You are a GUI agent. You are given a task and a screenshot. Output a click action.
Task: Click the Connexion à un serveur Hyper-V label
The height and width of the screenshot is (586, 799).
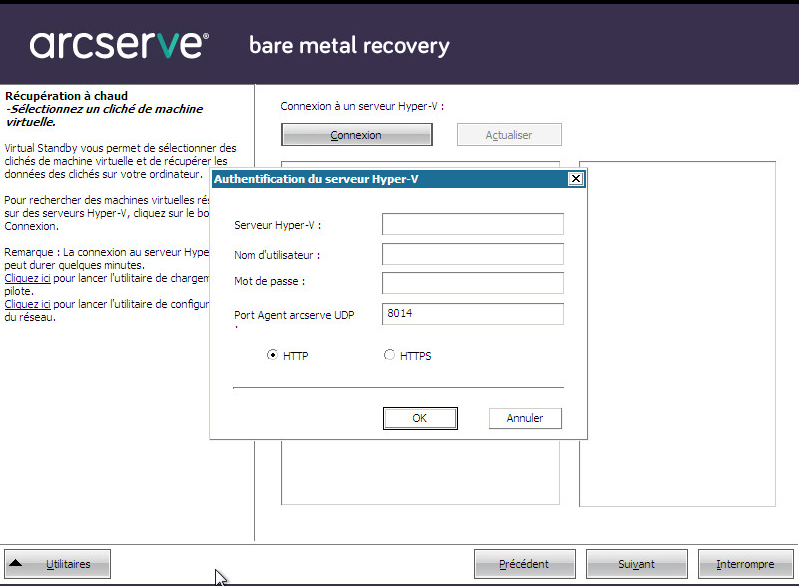pyautogui.click(x=362, y=106)
